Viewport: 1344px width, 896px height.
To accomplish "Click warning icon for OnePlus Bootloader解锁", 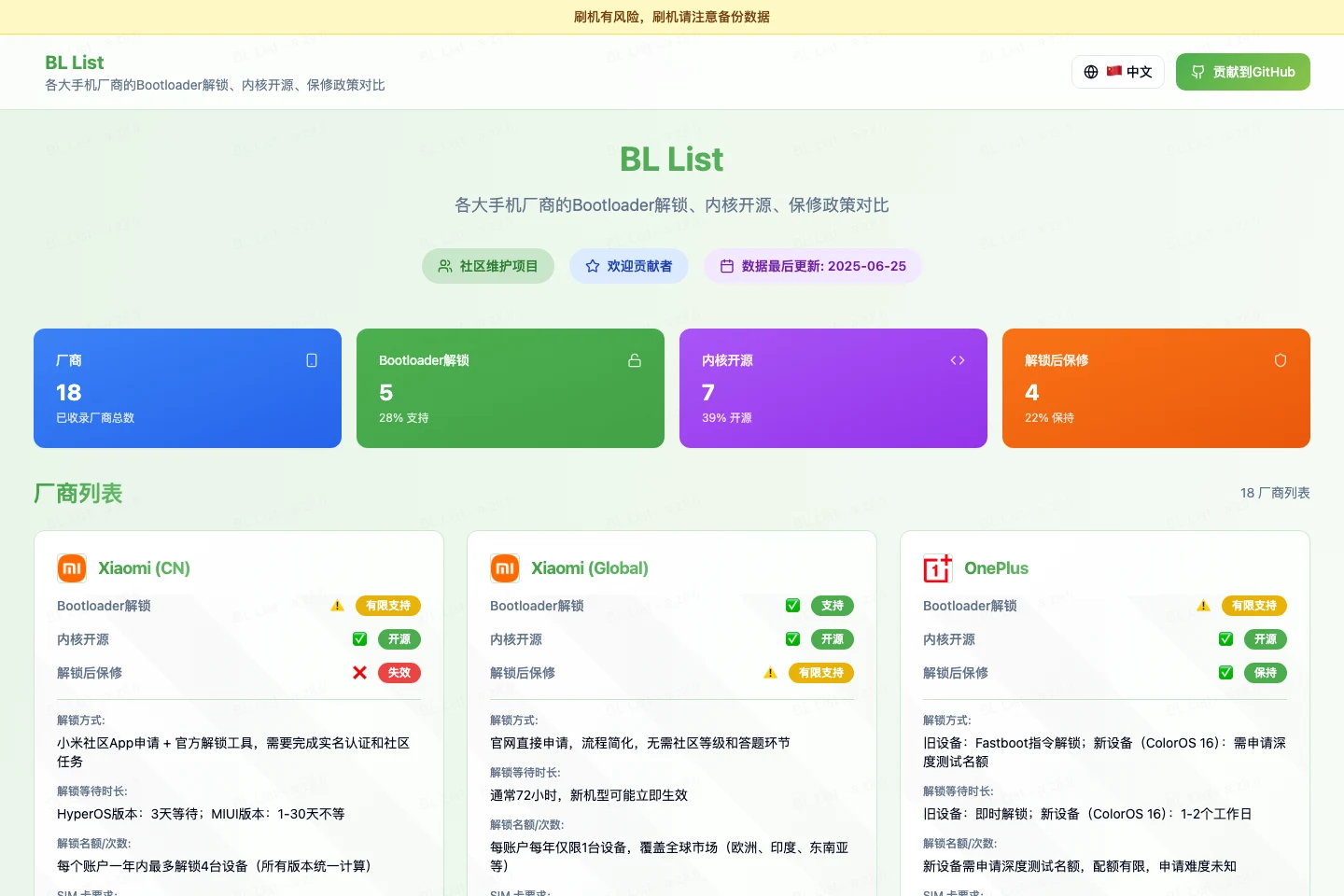I will [x=1203, y=606].
